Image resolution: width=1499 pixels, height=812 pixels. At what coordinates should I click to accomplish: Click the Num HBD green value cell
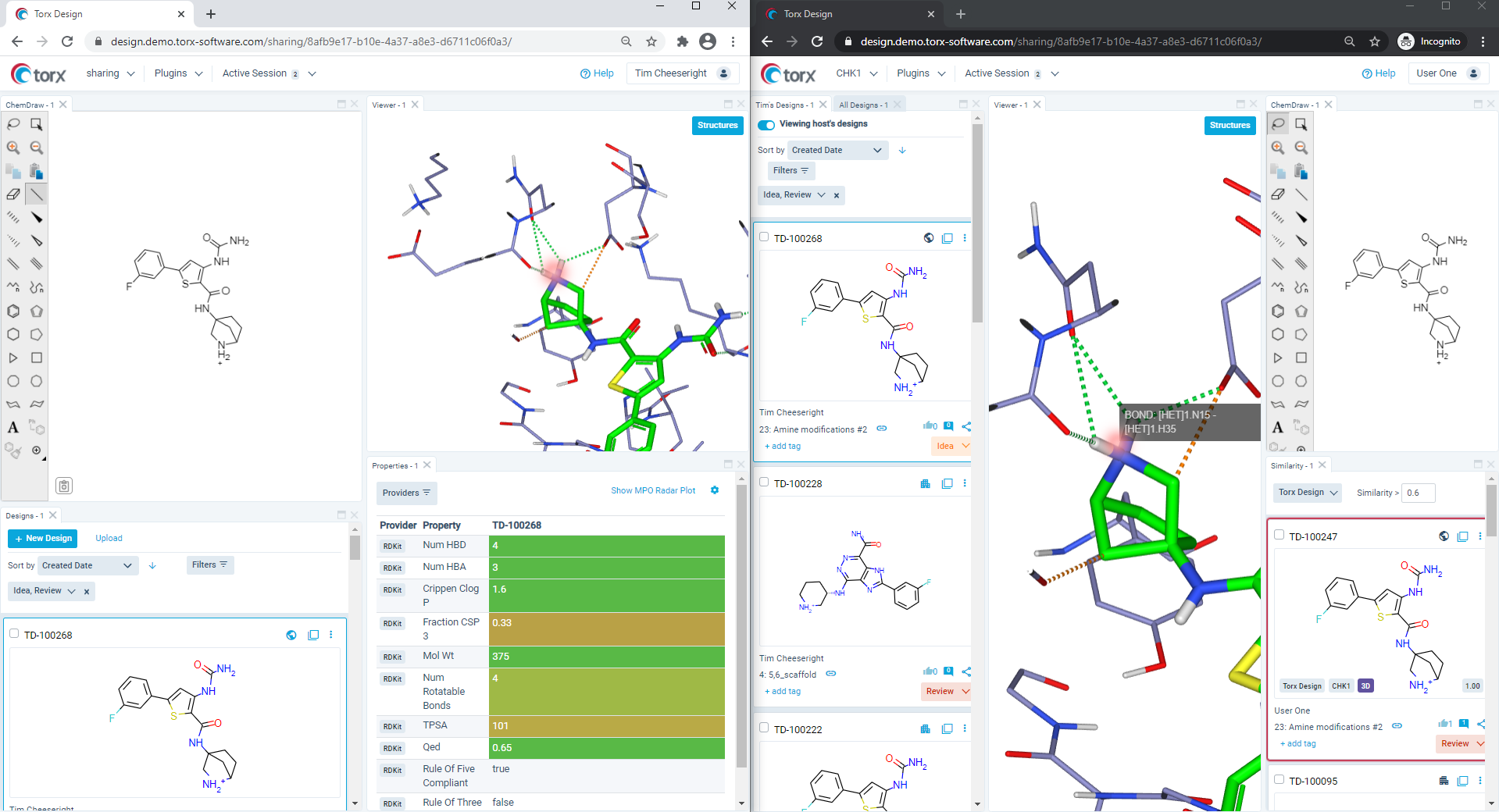(607, 546)
